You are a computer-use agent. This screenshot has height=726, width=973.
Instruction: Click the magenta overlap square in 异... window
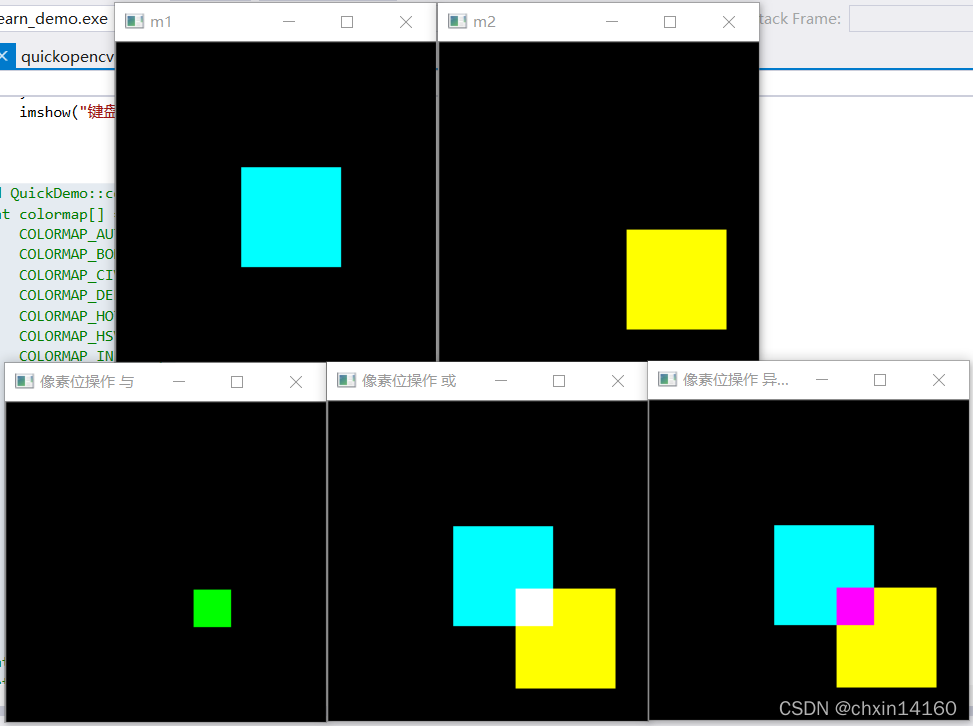(855, 606)
